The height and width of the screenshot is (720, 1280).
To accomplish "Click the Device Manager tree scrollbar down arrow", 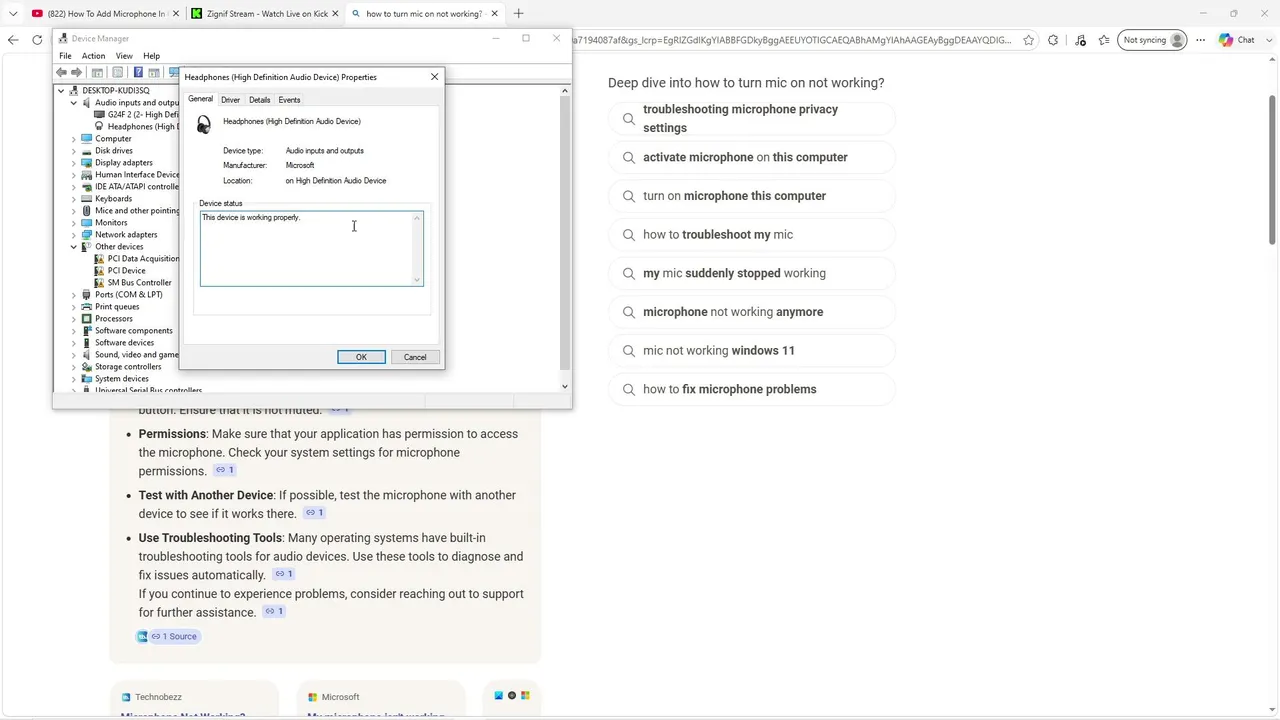I will coord(565,387).
